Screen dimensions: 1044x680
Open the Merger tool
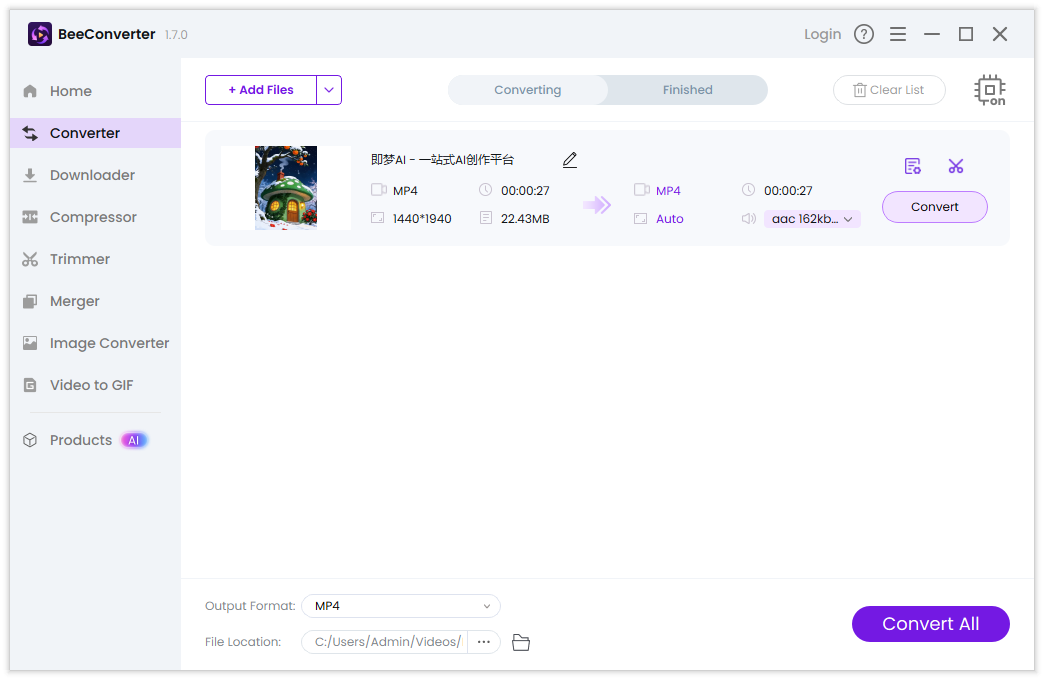[x=75, y=300]
